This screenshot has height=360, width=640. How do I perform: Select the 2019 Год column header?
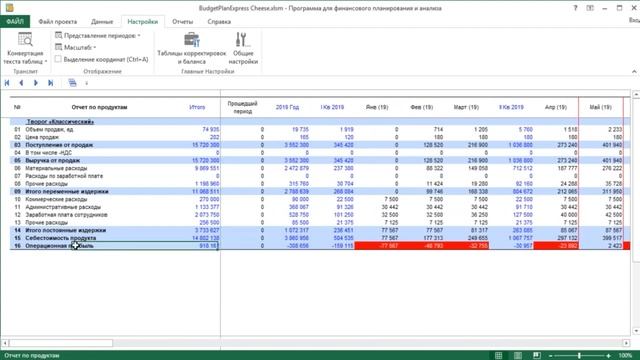[287, 107]
